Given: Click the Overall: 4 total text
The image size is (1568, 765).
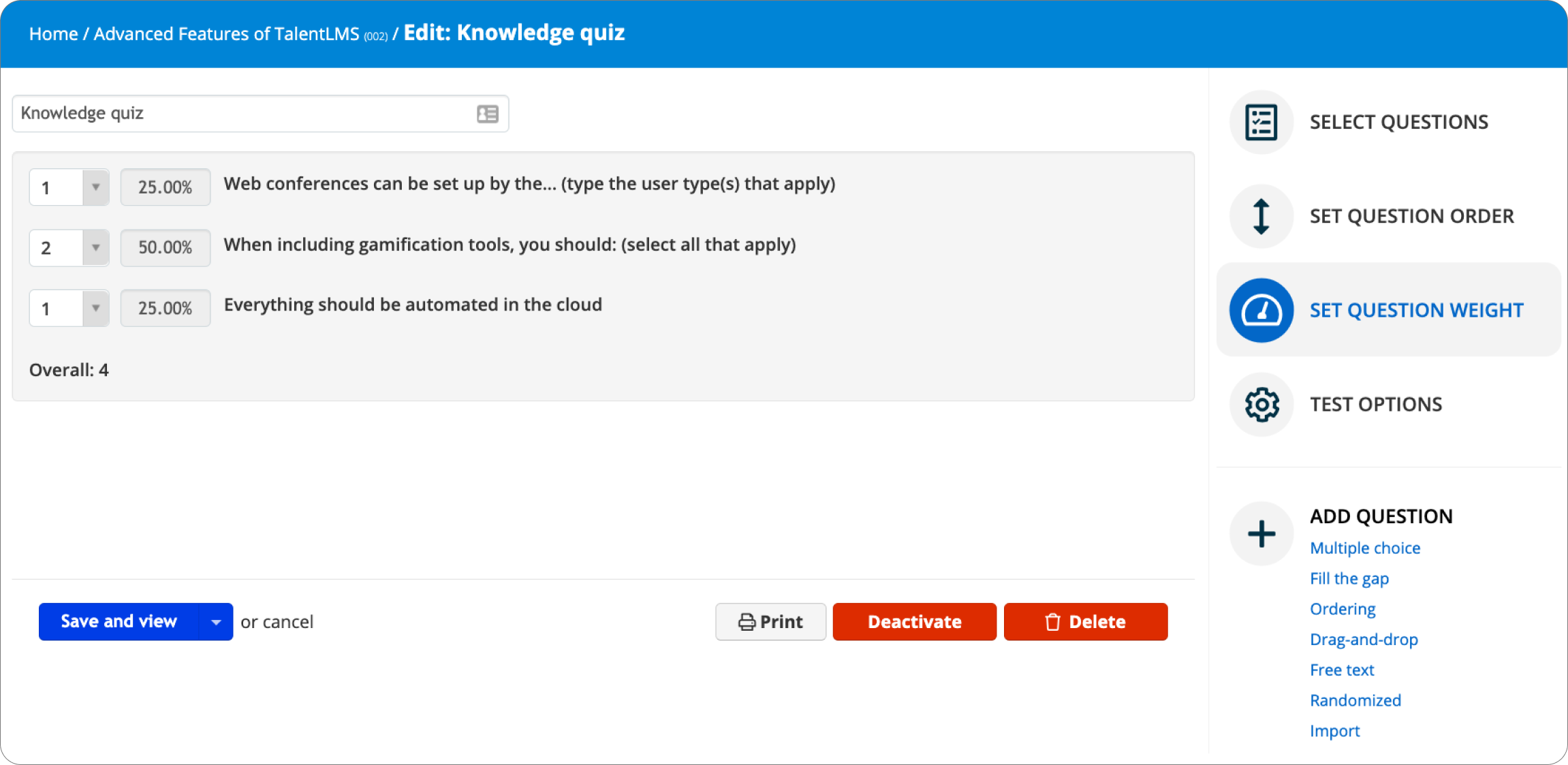Looking at the screenshot, I should point(69,370).
